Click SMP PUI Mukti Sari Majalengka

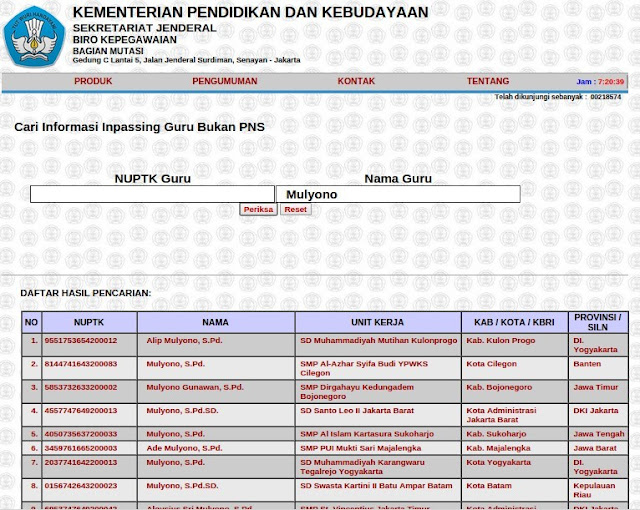(360, 448)
